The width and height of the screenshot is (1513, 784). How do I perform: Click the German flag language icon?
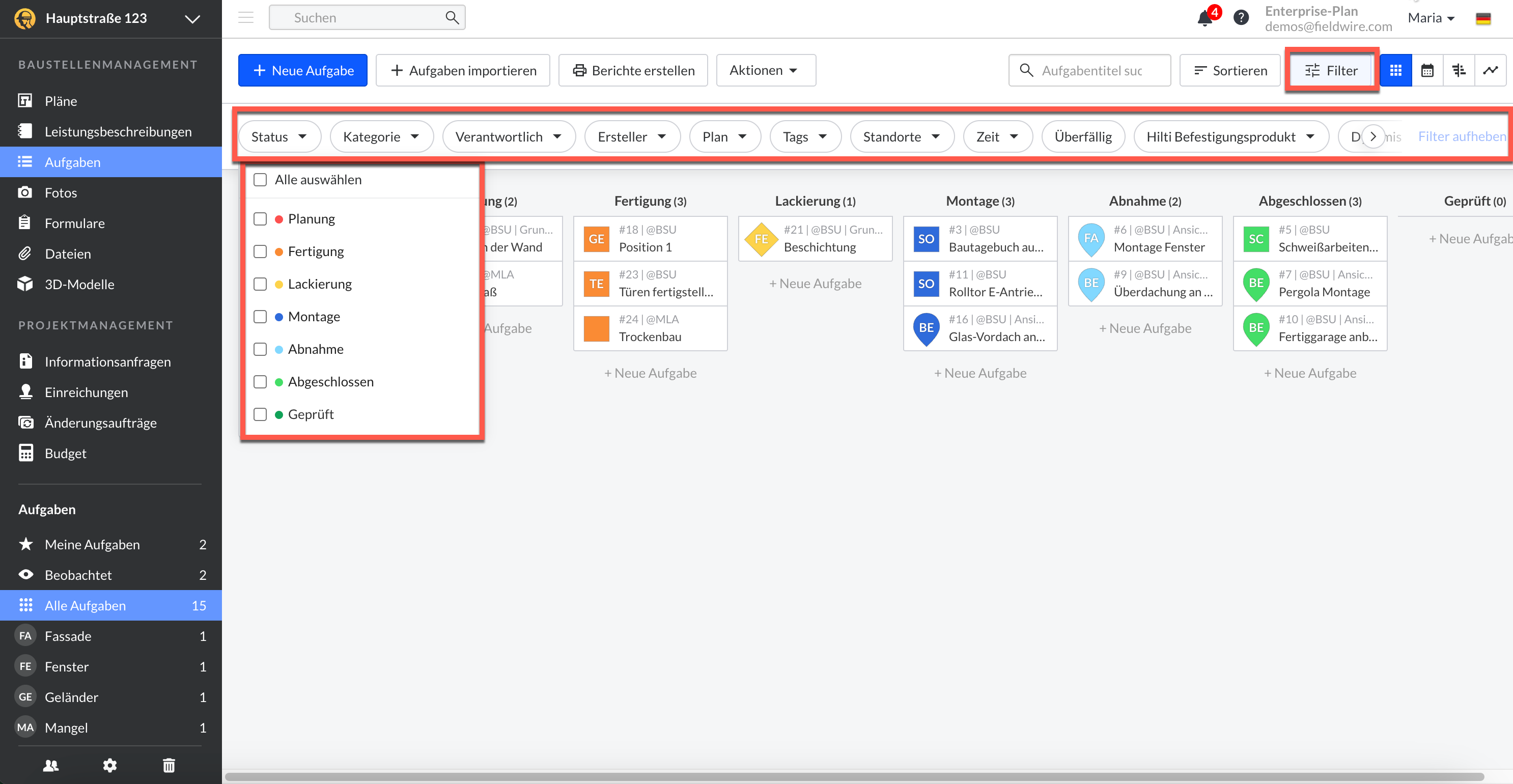(1483, 18)
